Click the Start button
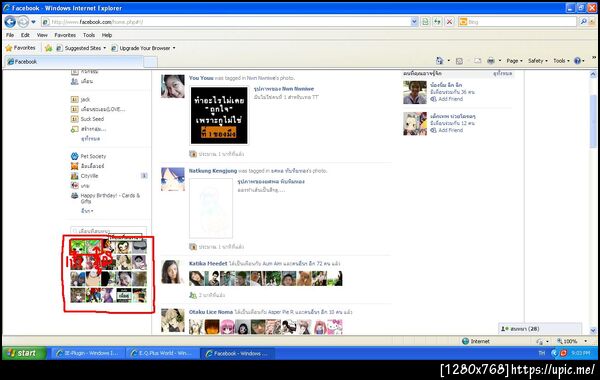 [x=24, y=353]
